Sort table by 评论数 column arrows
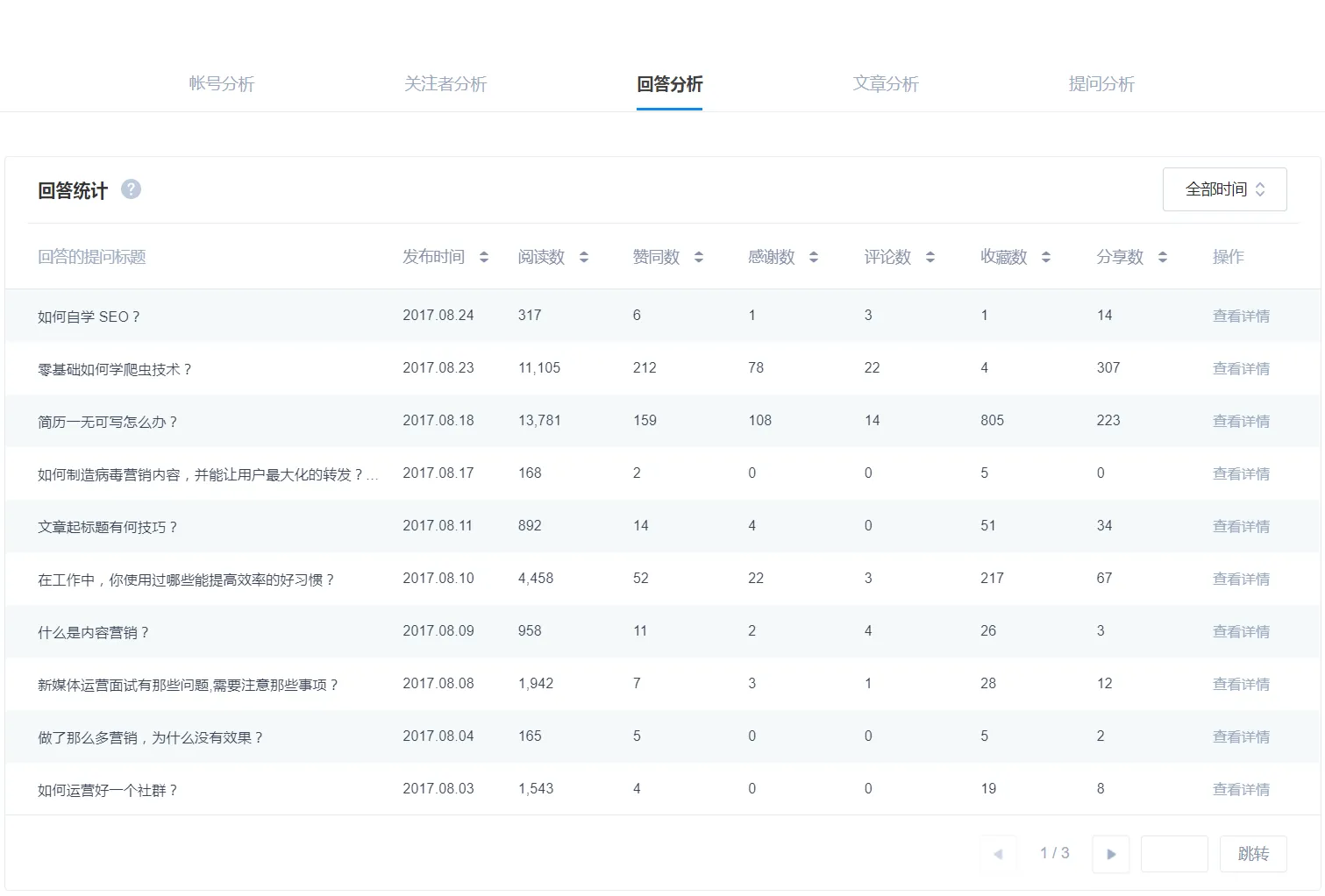1325x896 pixels. tap(930, 257)
